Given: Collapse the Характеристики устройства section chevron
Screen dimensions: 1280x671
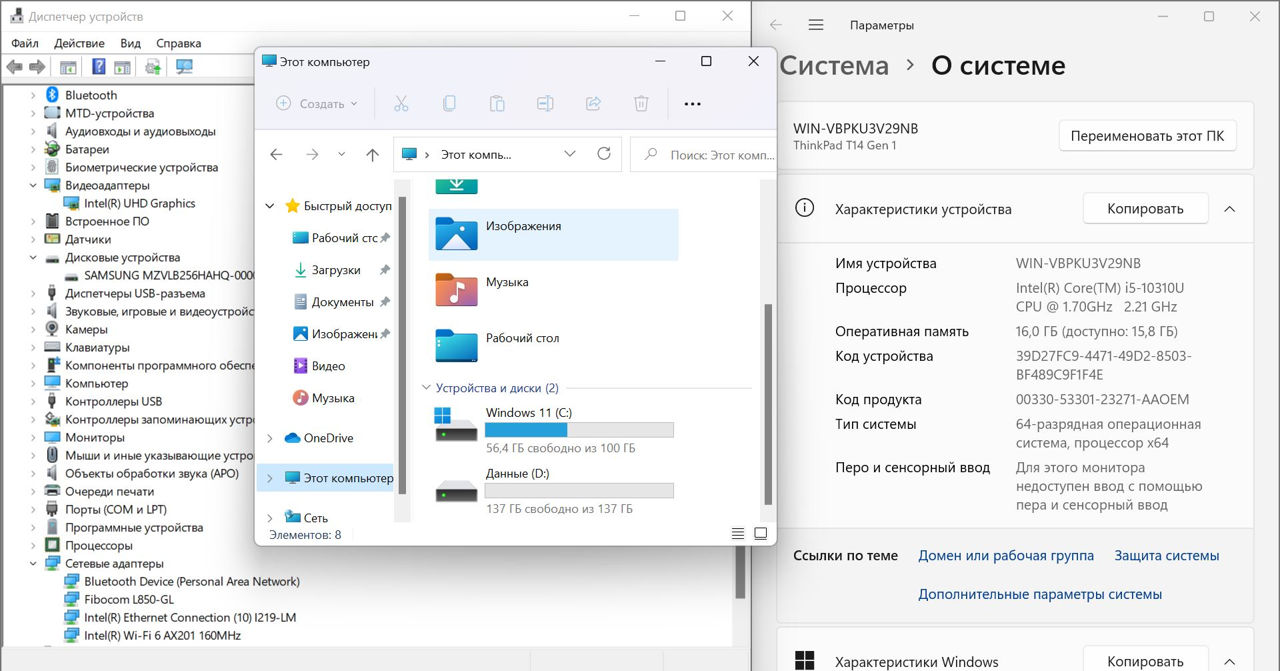Looking at the screenshot, I should [1230, 209].
